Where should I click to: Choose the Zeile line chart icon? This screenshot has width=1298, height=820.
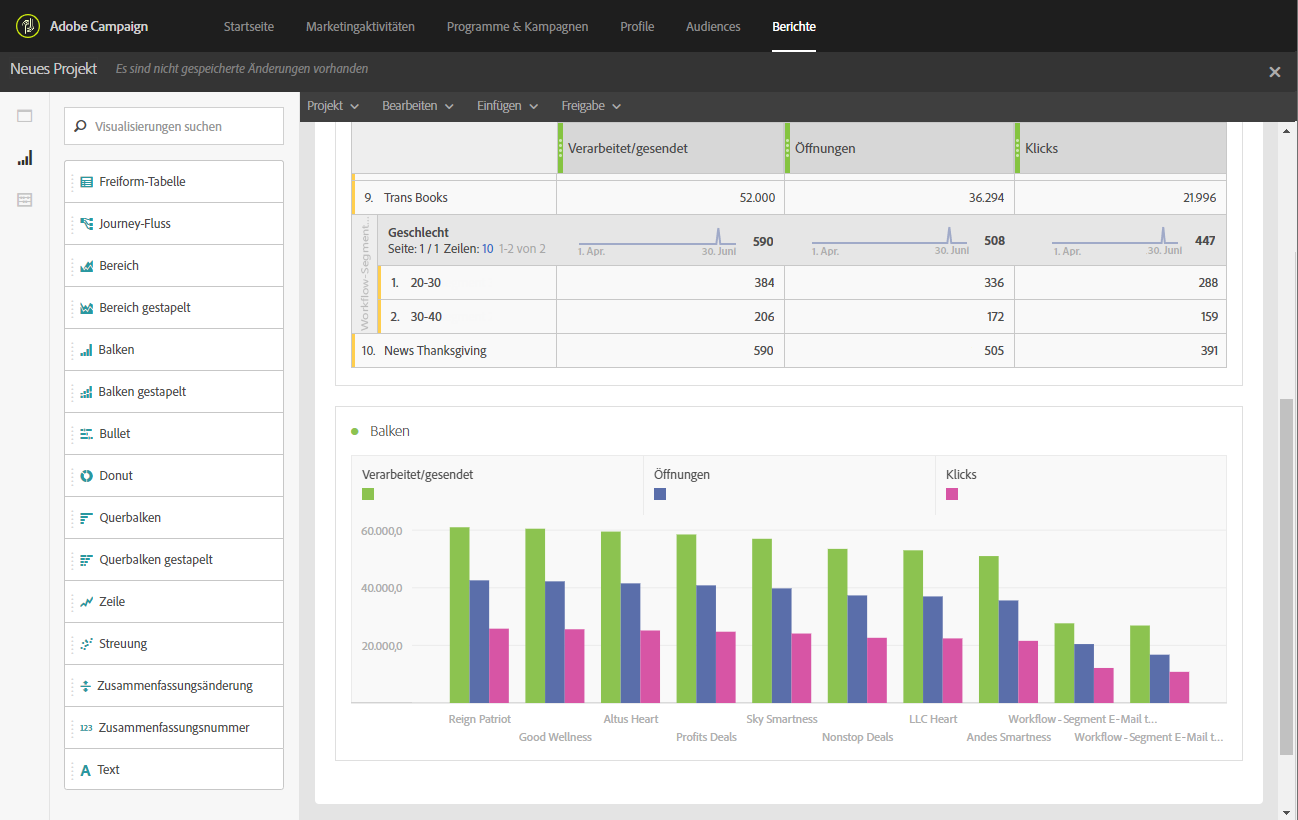pos(87,602)
